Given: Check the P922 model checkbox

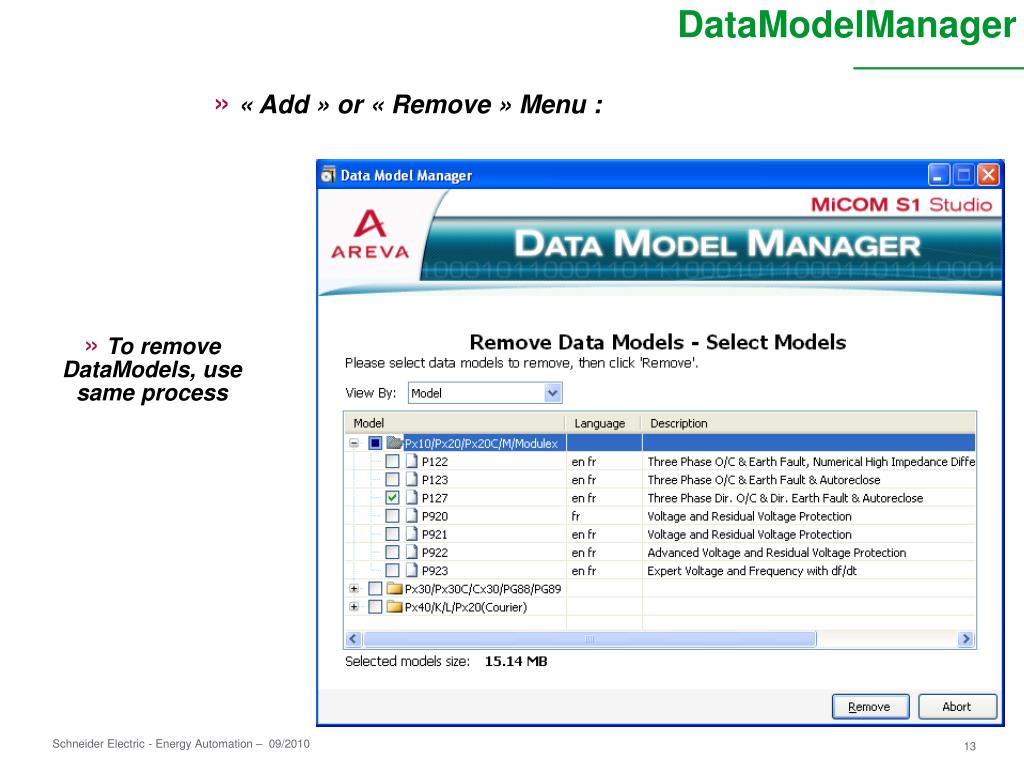Looking at the screenshot, I should coord(392,552).
